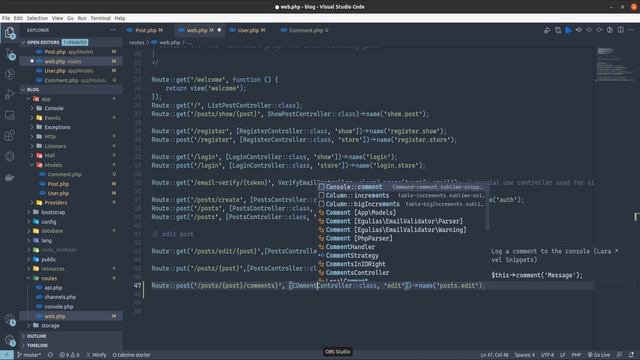
Task: Open the Accounts icon in activity bar
Action: point(10,320)
